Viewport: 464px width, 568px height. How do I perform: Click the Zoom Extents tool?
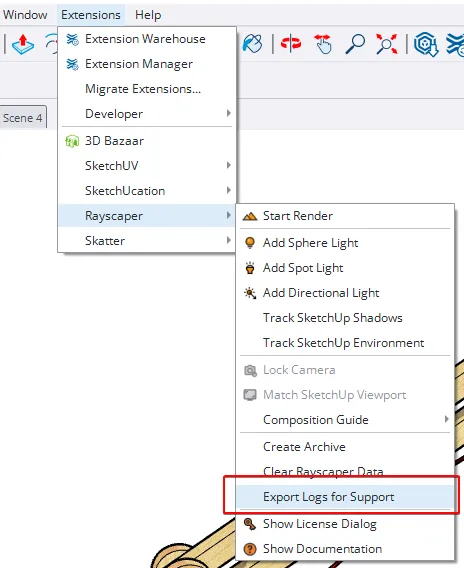pos(386,44)
